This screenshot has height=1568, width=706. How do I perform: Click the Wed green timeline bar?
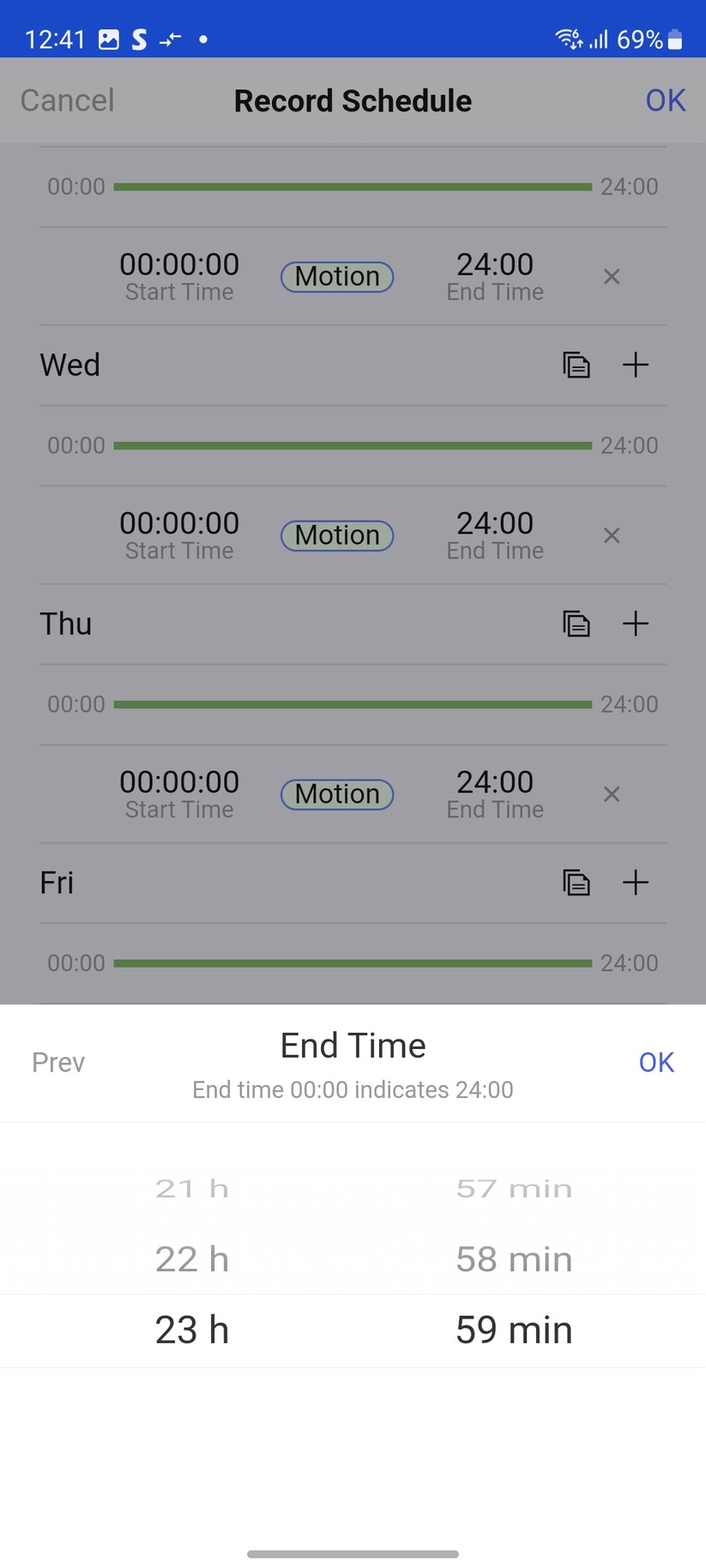pyautogui.click(x=353, y=445)
